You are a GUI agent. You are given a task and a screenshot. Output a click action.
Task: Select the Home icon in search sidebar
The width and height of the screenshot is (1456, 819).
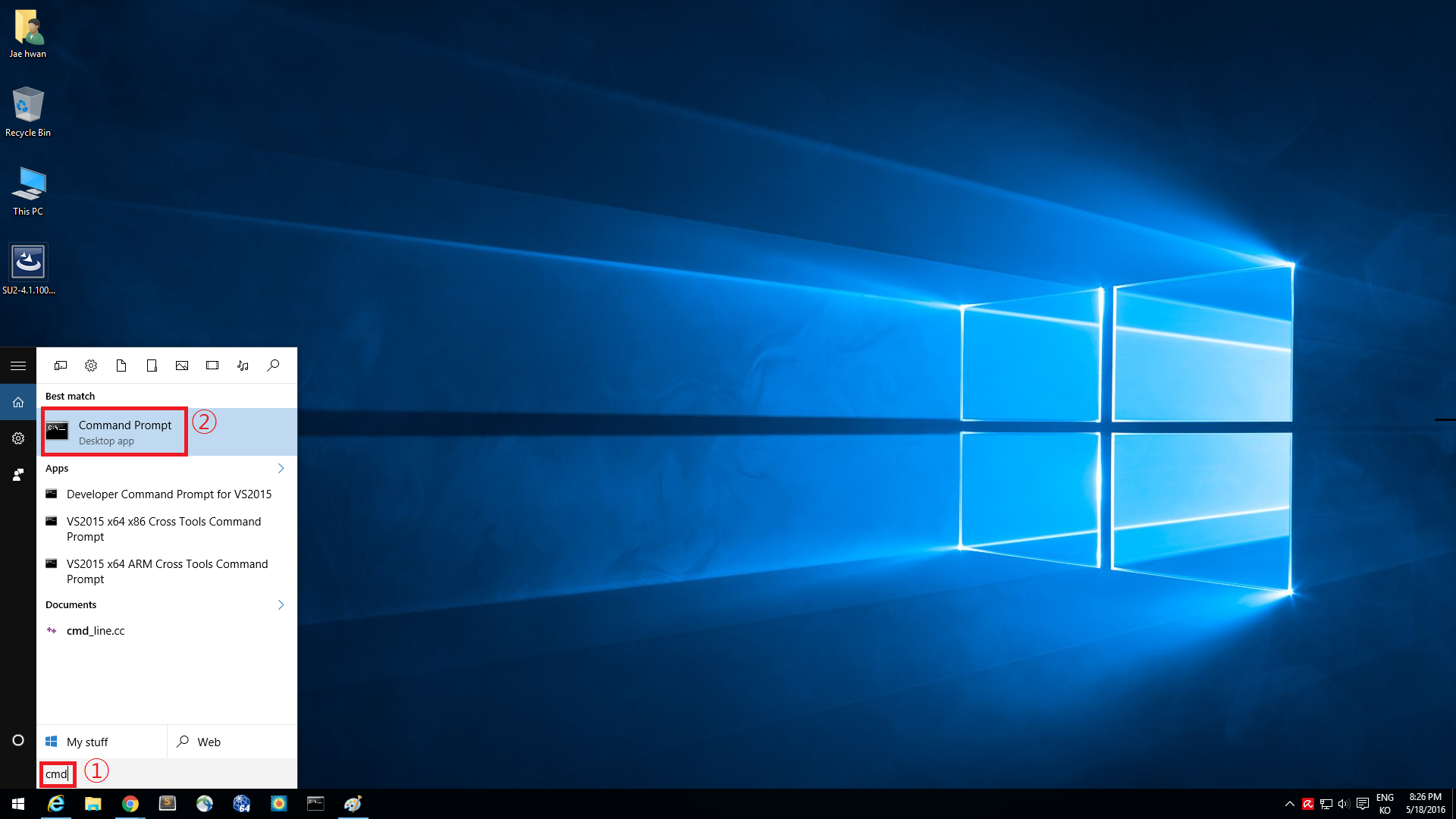pyautogui.click(x=18, y=402)
